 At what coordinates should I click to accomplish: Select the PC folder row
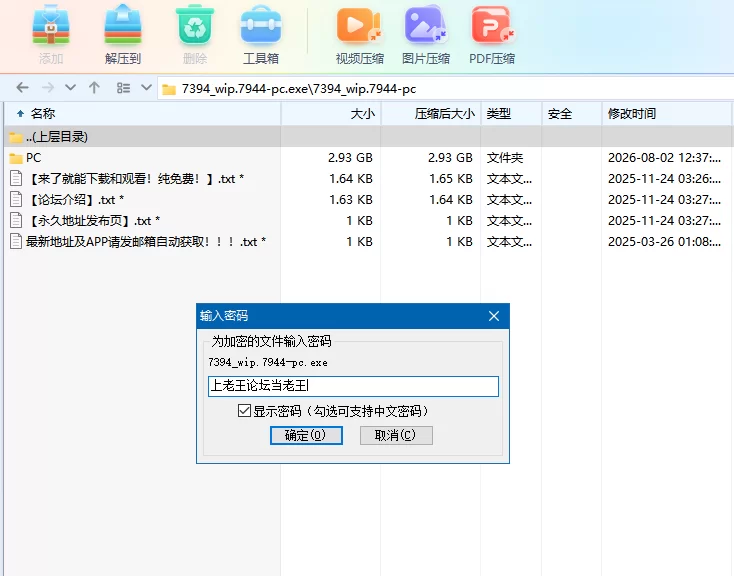pos(367,158)
